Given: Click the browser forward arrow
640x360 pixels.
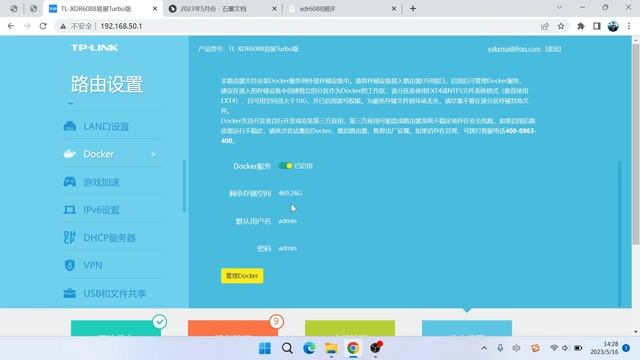Looking at the screenshot, I should click(27, 26).
